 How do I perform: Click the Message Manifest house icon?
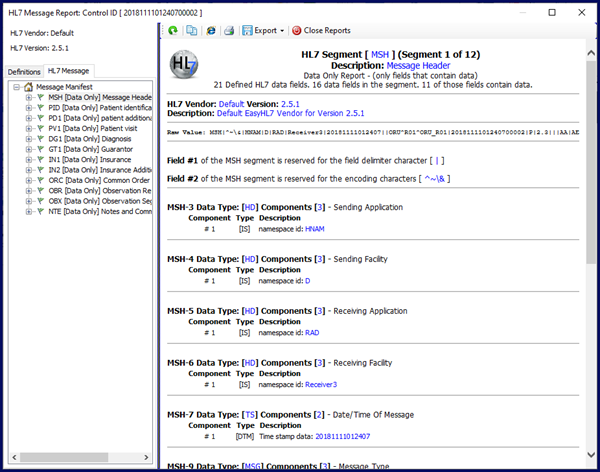[x=28, y=87]
